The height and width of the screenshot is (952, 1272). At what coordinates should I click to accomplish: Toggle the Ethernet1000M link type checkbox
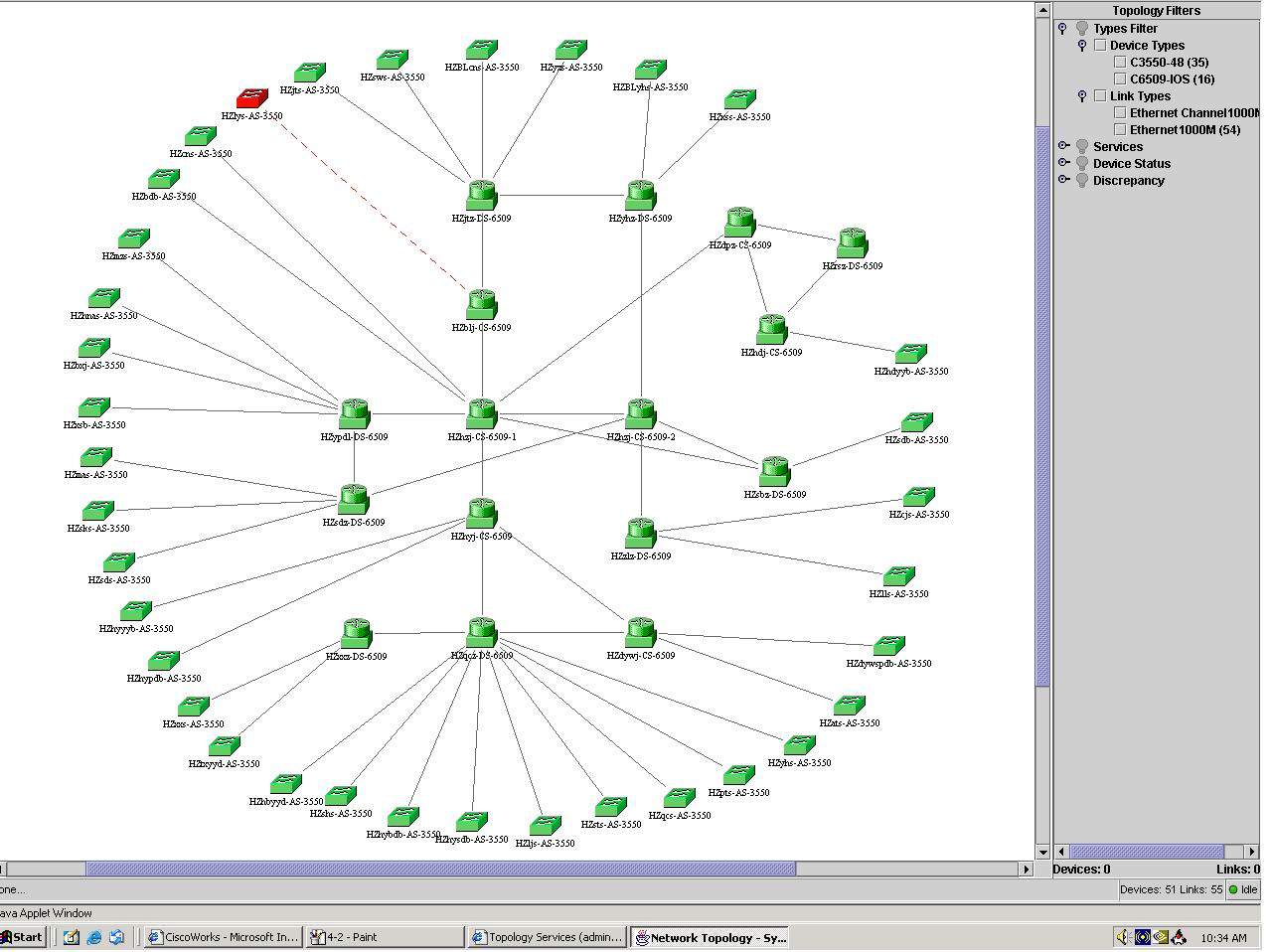point(1120,130)
